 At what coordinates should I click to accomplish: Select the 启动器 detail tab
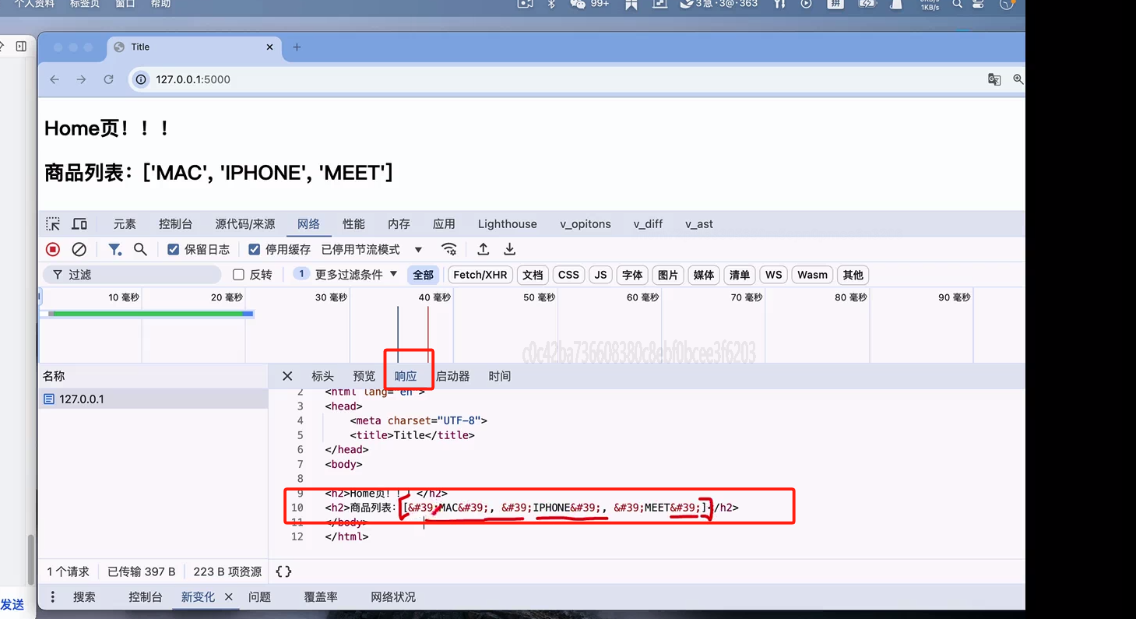453,376
